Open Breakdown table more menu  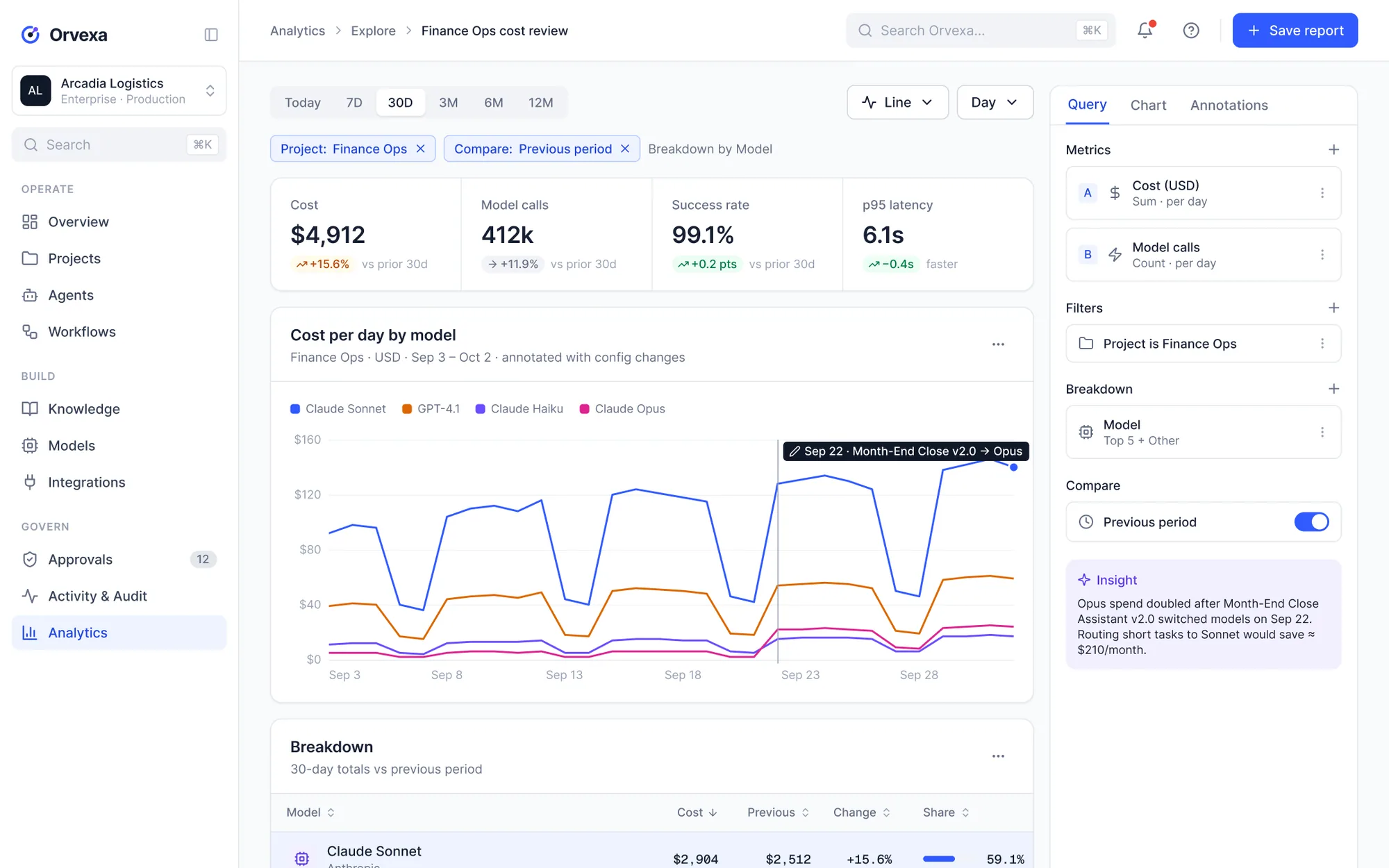pyautogui.click(x=998, y=756)
